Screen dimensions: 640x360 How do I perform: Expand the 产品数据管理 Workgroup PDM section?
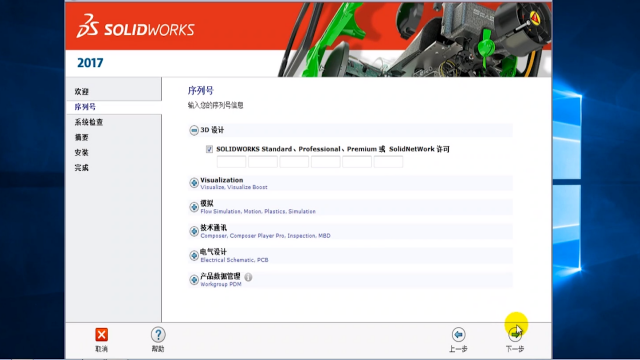(194, 280)
